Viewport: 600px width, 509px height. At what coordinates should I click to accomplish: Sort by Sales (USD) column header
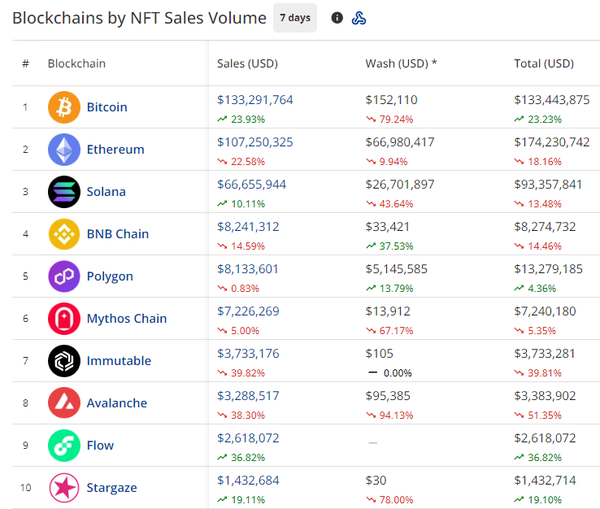pyautogui.click(x=247, y=64)
